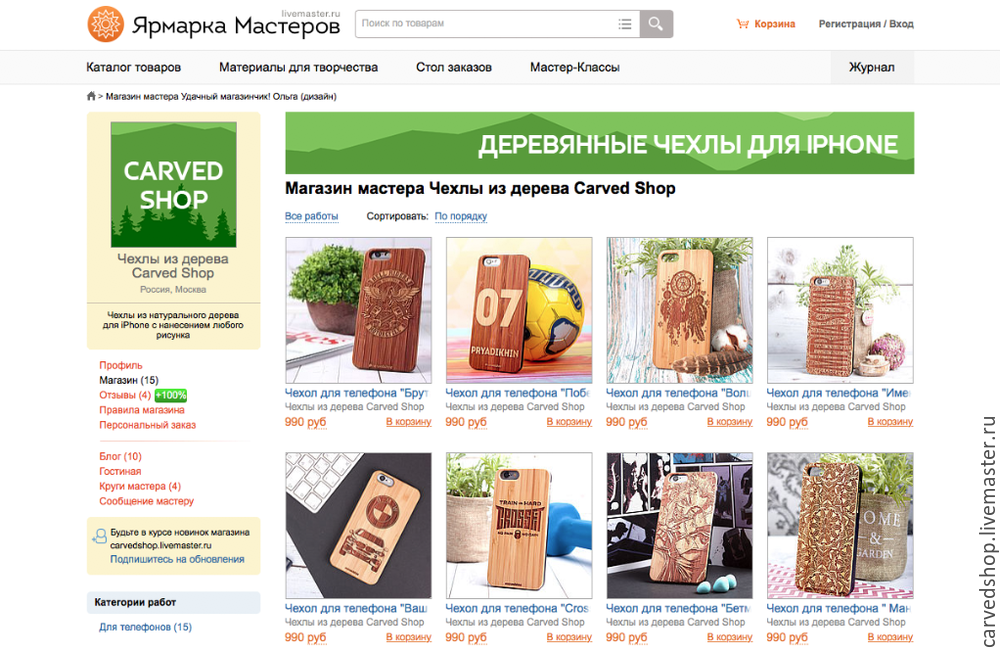Click the shopping cart icon next to Корзина
1000x653 pixels.
742,24
